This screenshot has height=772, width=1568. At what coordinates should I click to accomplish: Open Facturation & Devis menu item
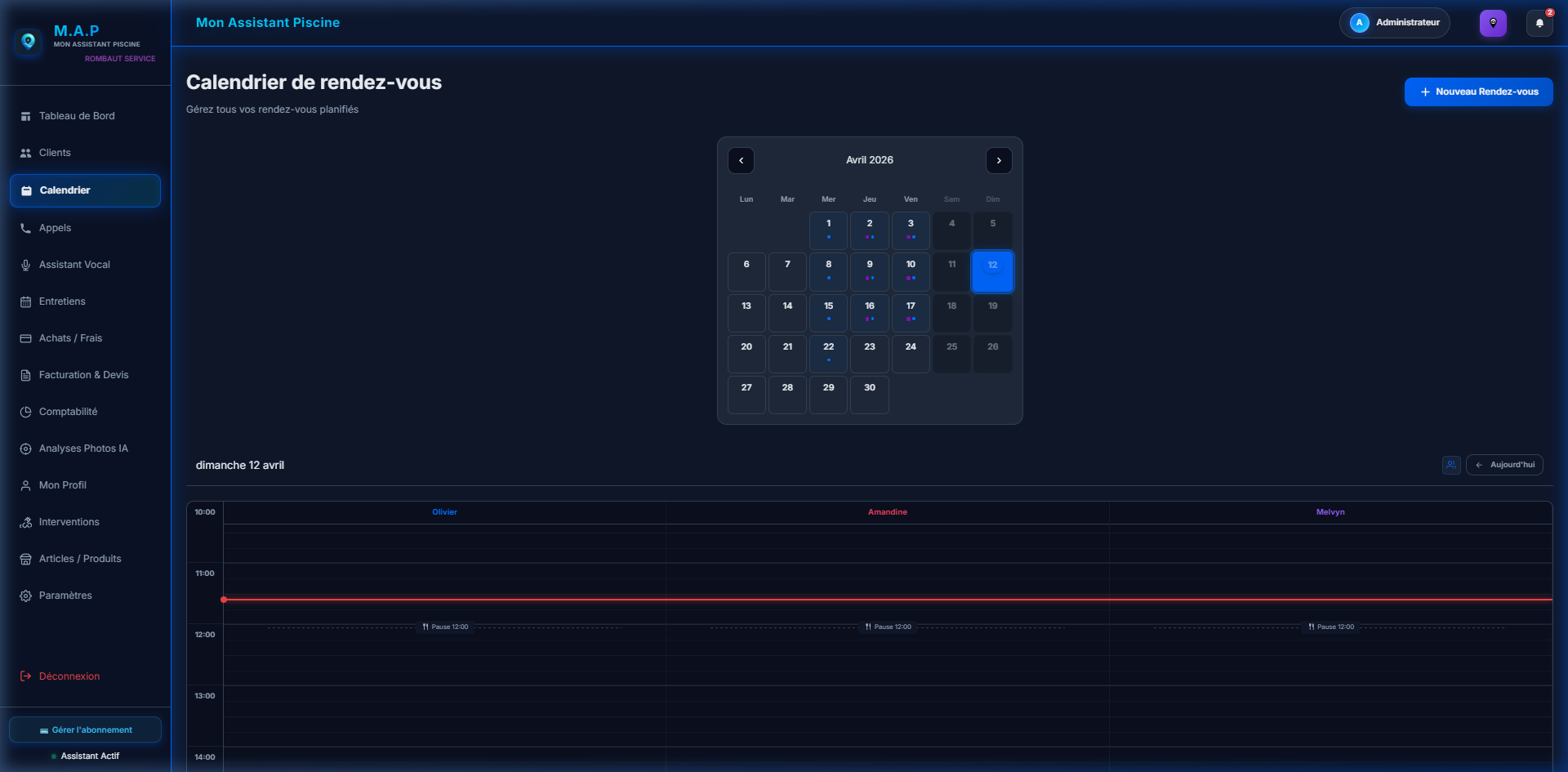83,375
